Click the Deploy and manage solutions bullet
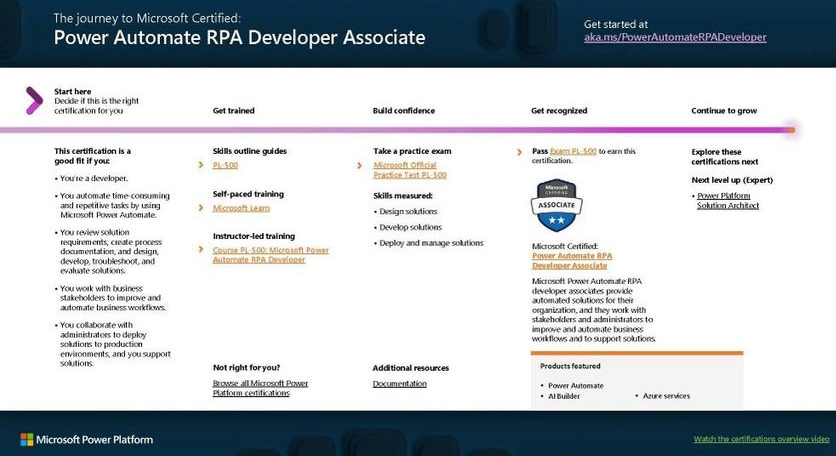 429,243
